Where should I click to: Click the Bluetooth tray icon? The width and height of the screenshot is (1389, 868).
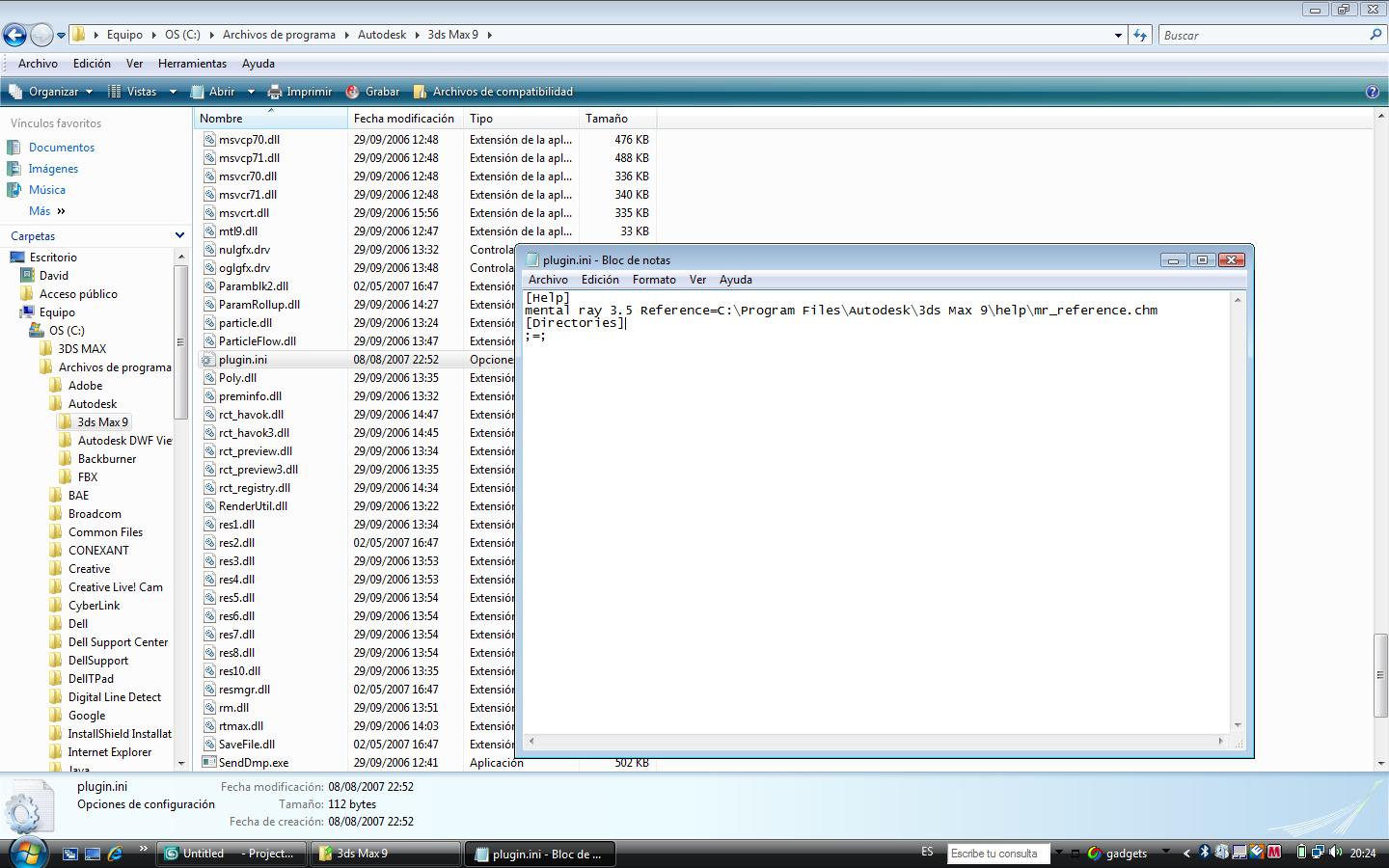[1204, 853]
